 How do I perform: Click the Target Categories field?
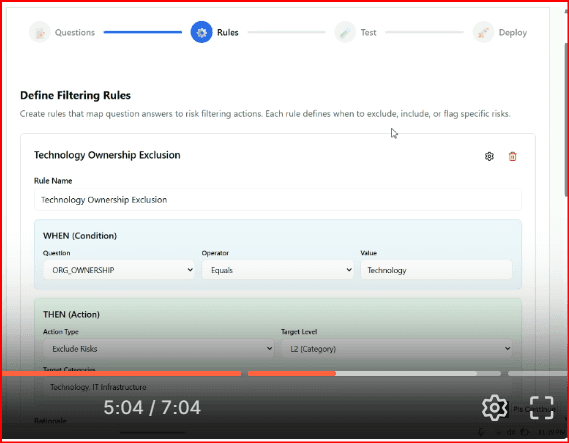[x=278, y=387]
